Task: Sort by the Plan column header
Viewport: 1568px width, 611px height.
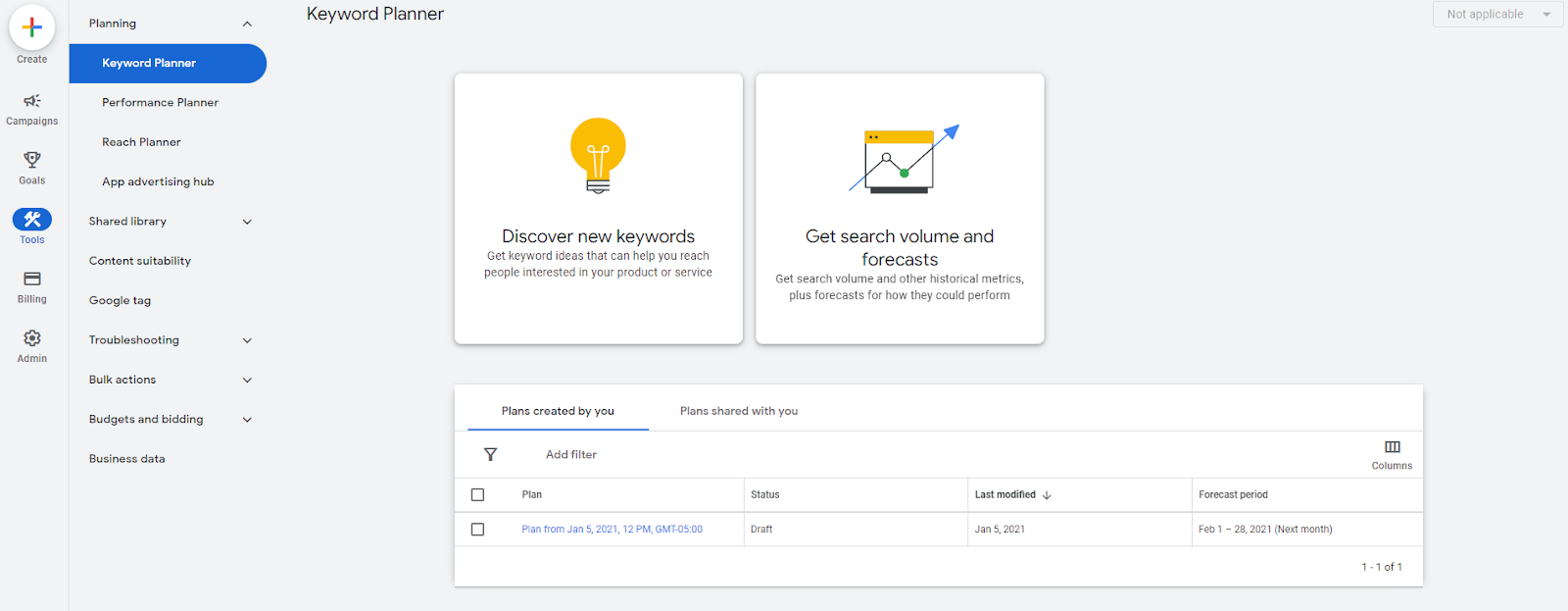Action: [531, 495]
